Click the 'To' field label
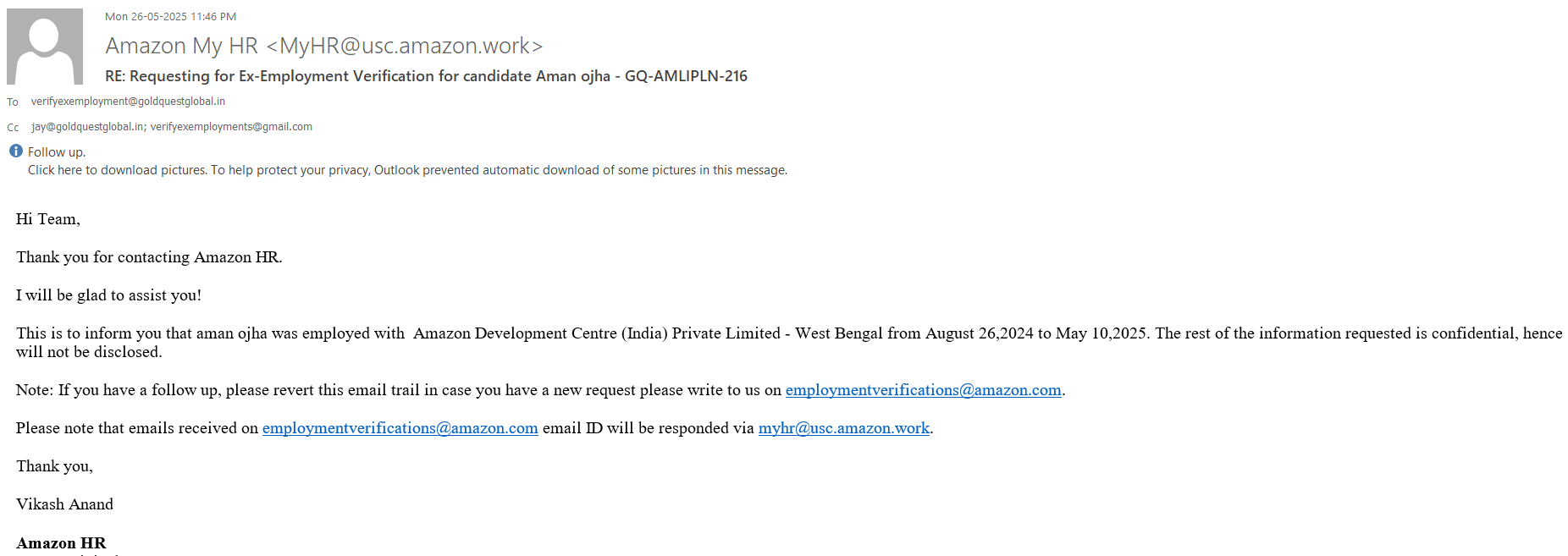Viewport: 1568px width, 556px height. click(13, 102)
